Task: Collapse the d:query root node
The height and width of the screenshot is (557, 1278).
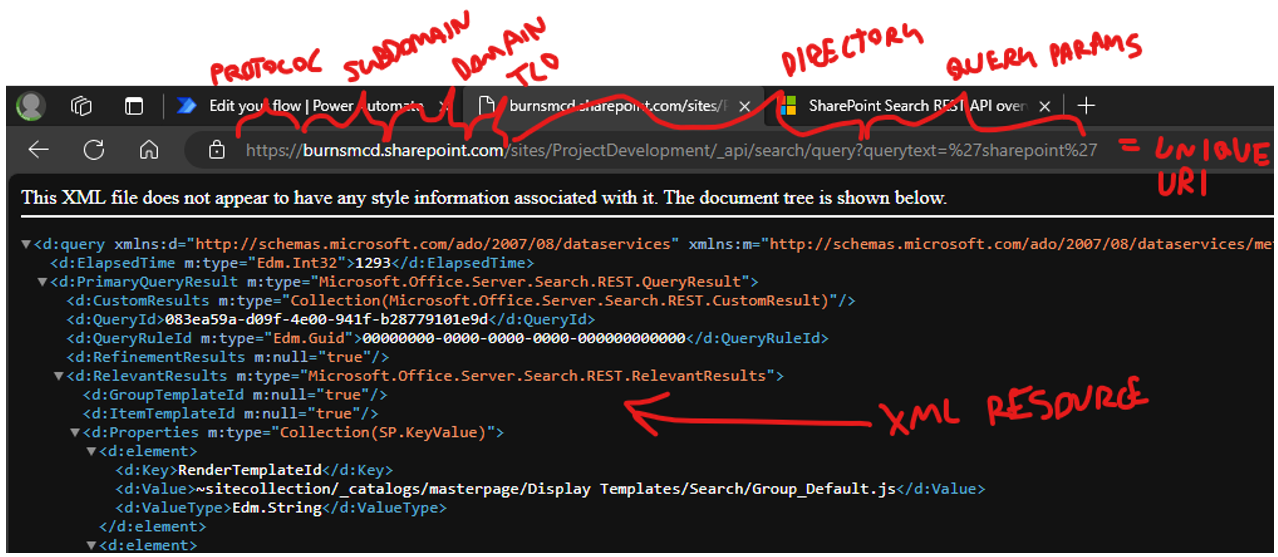Action: 26,243
